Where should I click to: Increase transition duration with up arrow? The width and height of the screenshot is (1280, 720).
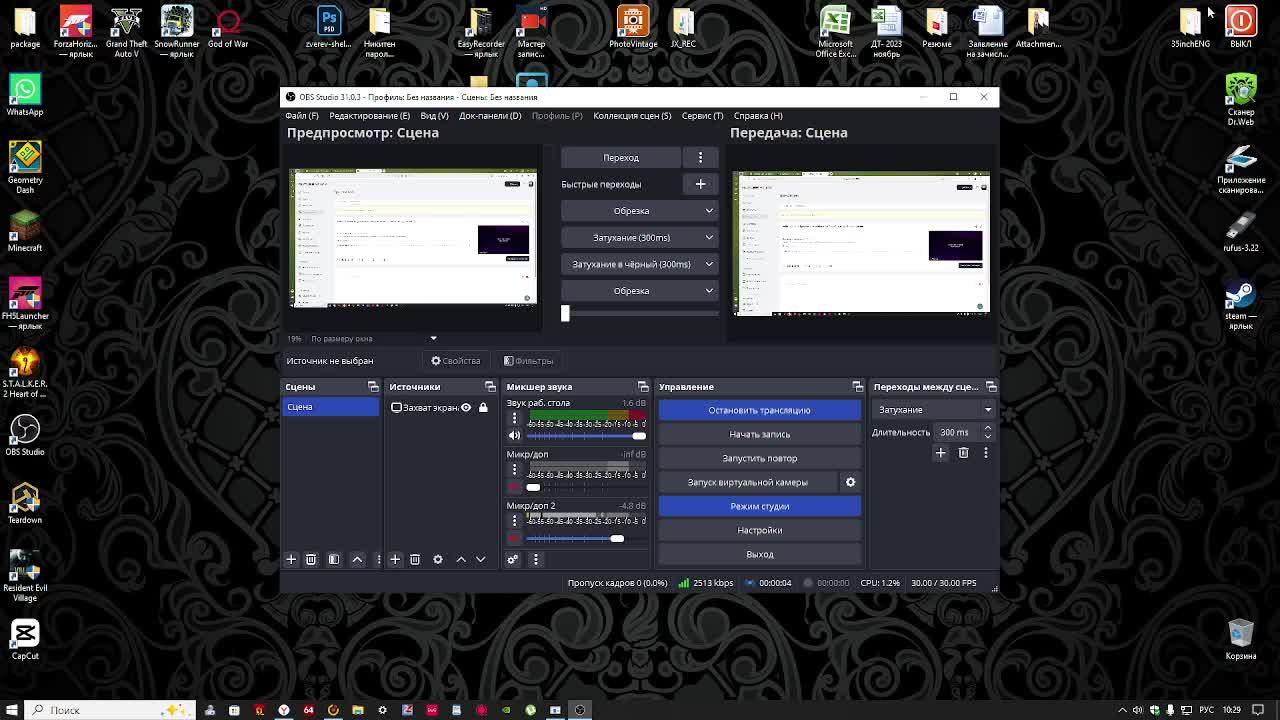click(x=987, y=428)
